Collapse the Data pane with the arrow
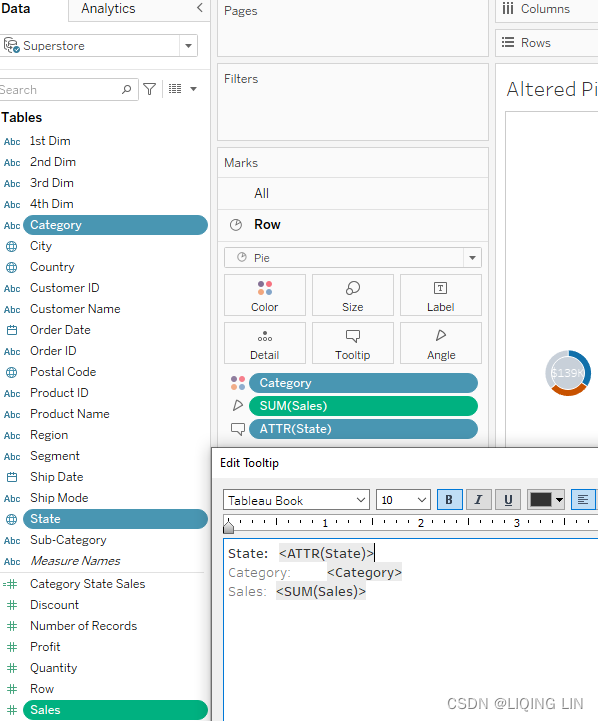Screen dimensions: 598x721 [x=199, y=7]
